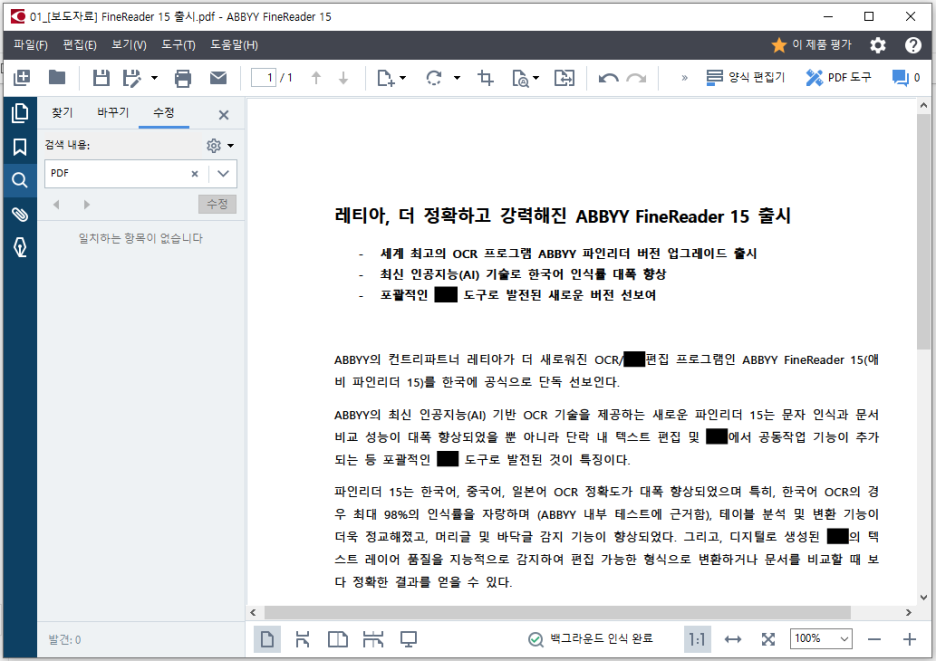Screen dimensions: 936x661
Task: Zoom in with plus button
Action: (x=909, y=640)
